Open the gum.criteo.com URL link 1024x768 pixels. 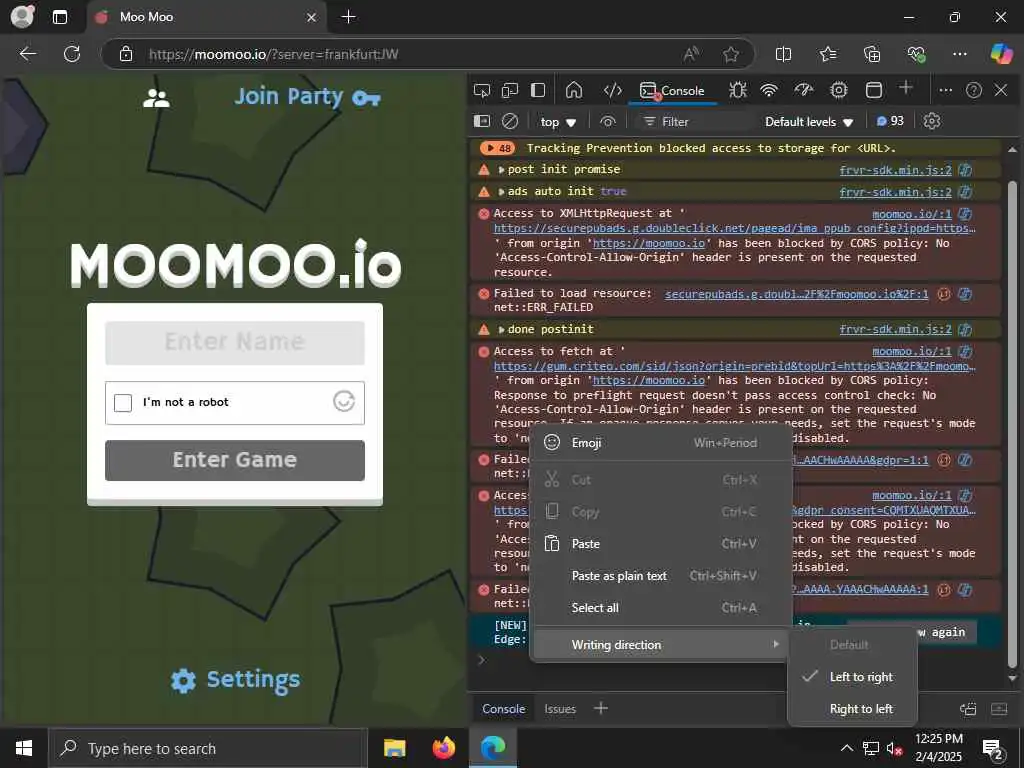point(735,366)
